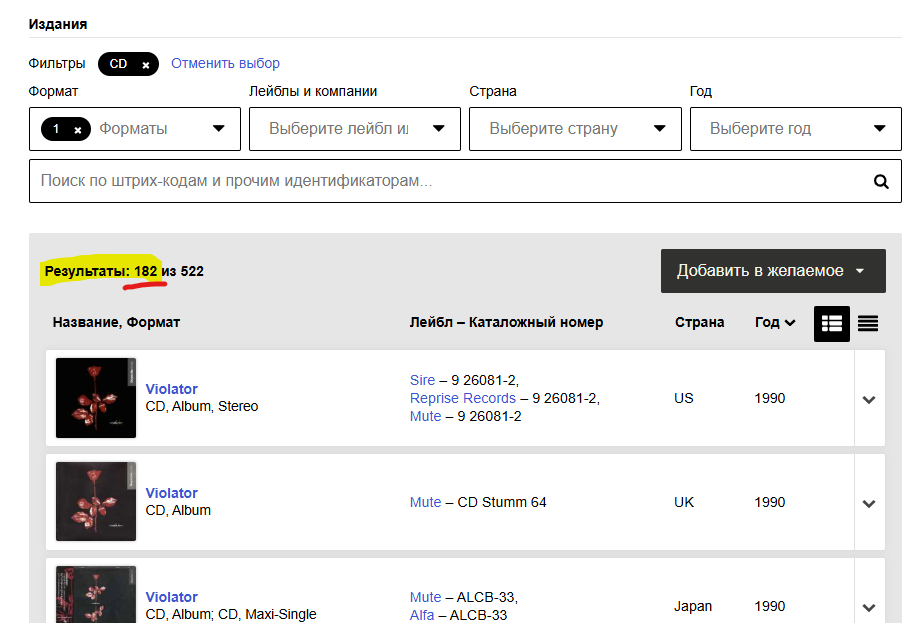Open the Sire label link
The width and height of the screenshot is (907, 623).
click(x=422, y=380)
